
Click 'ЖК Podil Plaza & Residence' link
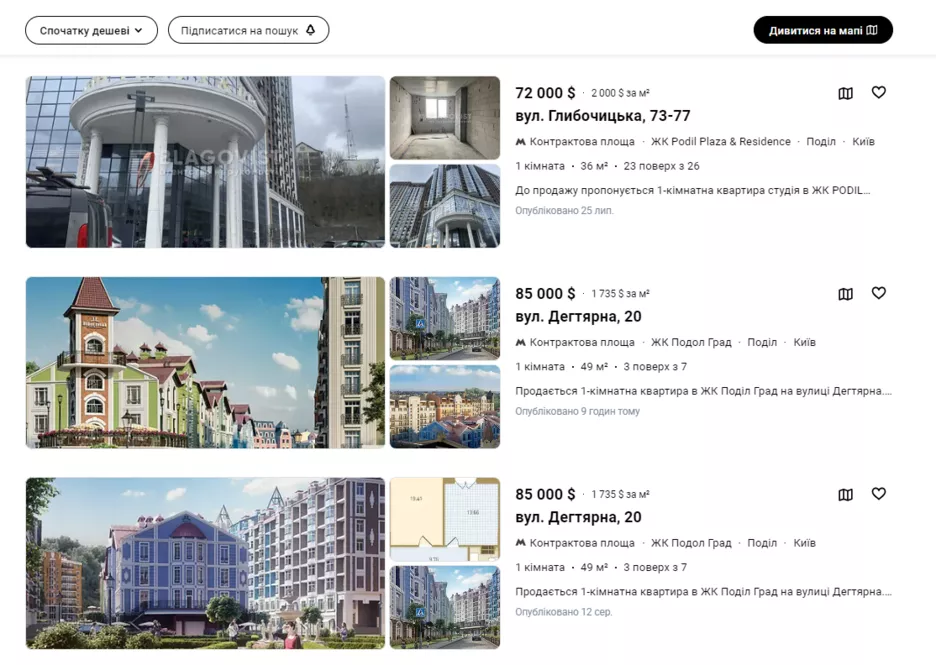[x=720, y=142]
